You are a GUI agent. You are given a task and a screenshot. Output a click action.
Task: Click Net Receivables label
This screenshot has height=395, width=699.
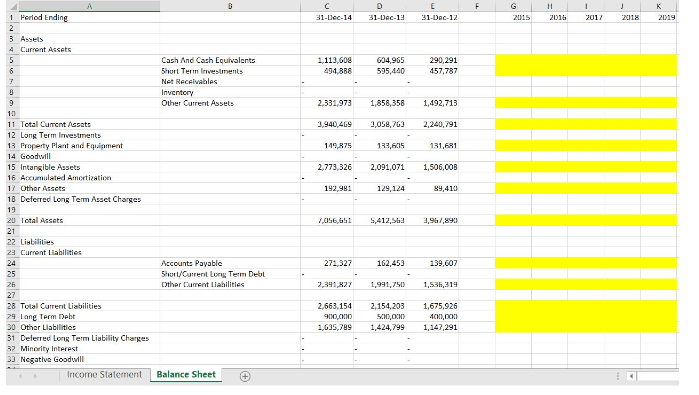coord(189,82)
